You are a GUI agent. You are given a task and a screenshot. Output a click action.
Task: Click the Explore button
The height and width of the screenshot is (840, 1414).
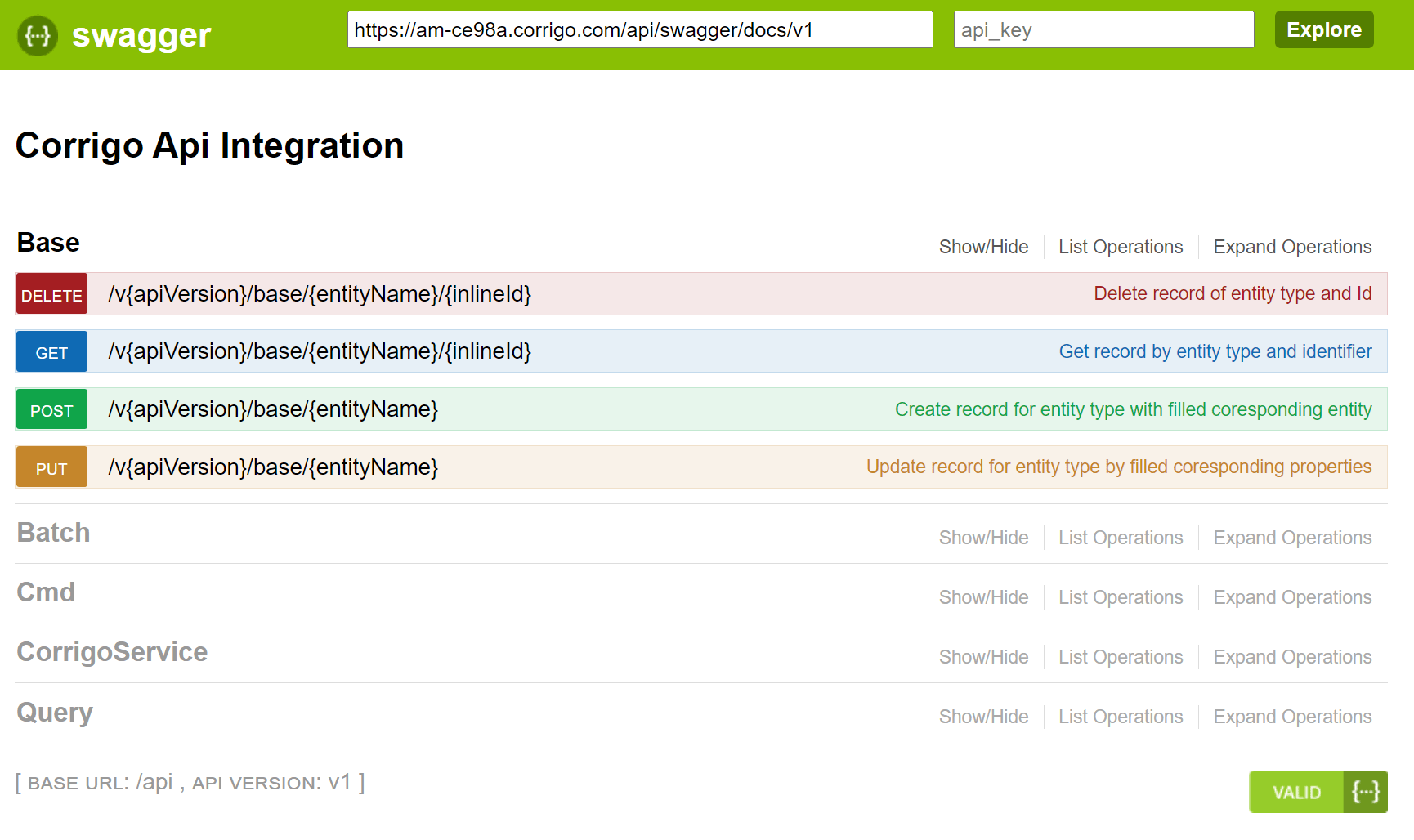coord(1324,29)
